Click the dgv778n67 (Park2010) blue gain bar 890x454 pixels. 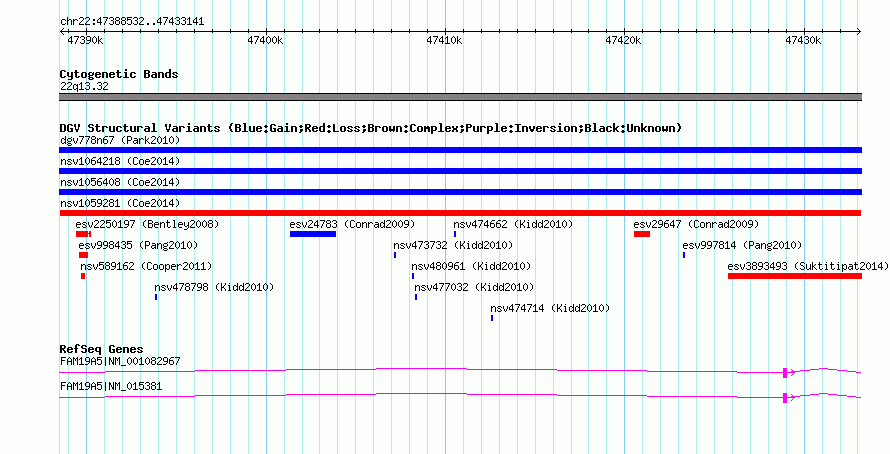click(x=460, y=150)
